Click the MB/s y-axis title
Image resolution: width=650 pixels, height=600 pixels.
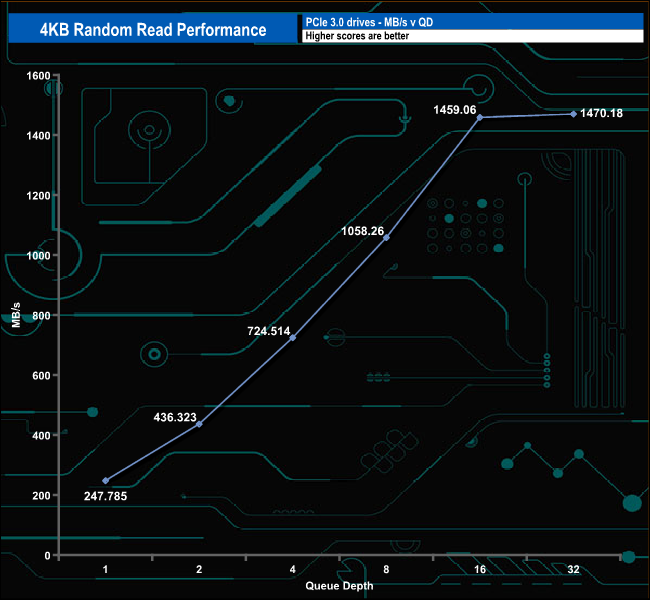[17, 316]
